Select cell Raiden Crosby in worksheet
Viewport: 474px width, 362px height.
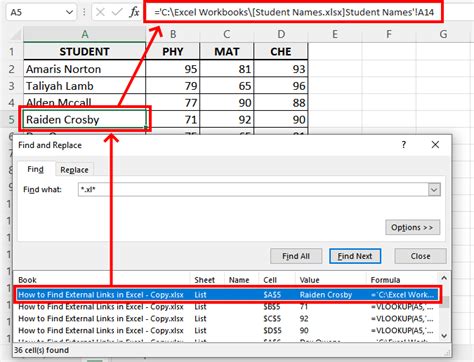pyautogui.click(x=85, y=119)
